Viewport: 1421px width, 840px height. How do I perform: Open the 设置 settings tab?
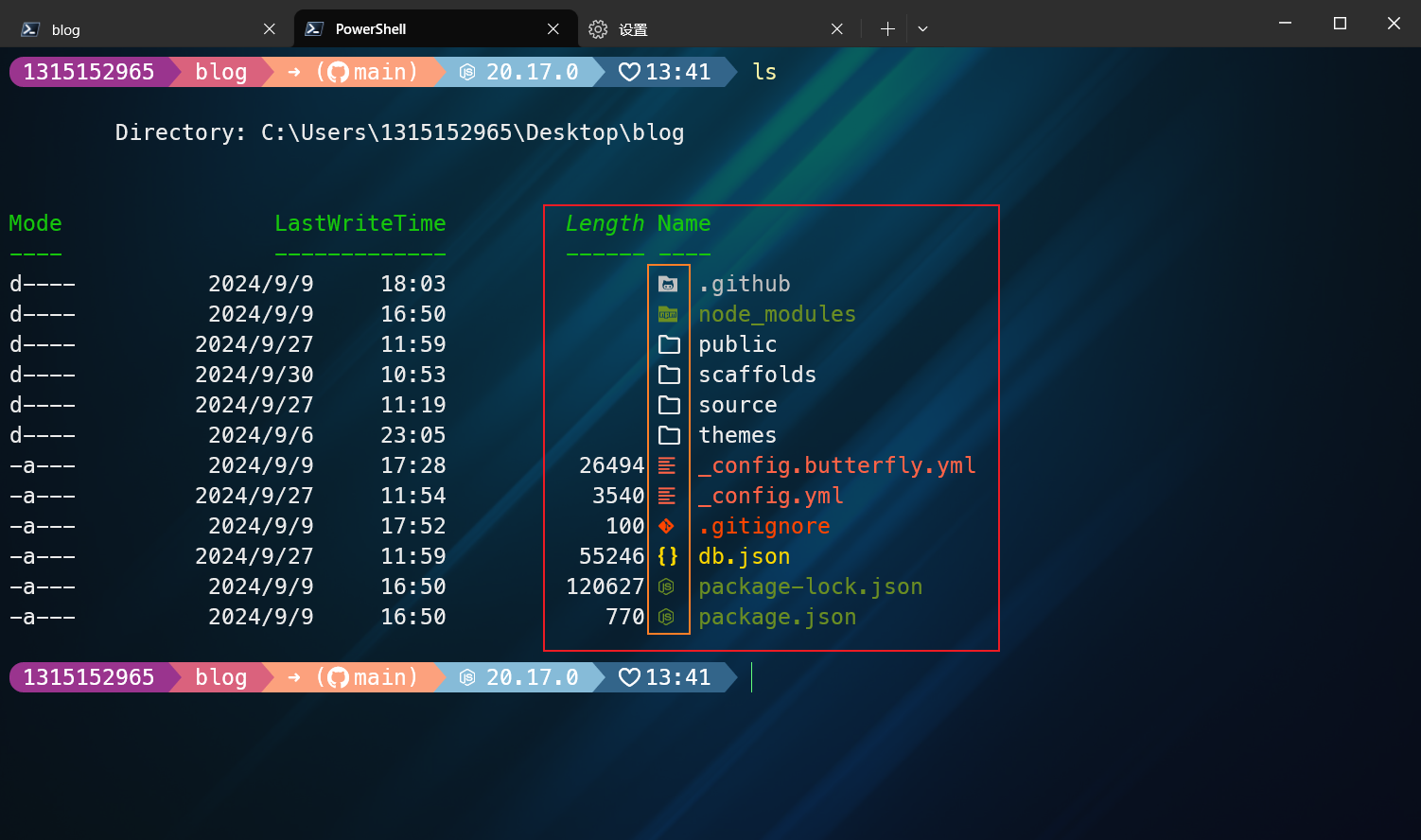pos(700,29)
